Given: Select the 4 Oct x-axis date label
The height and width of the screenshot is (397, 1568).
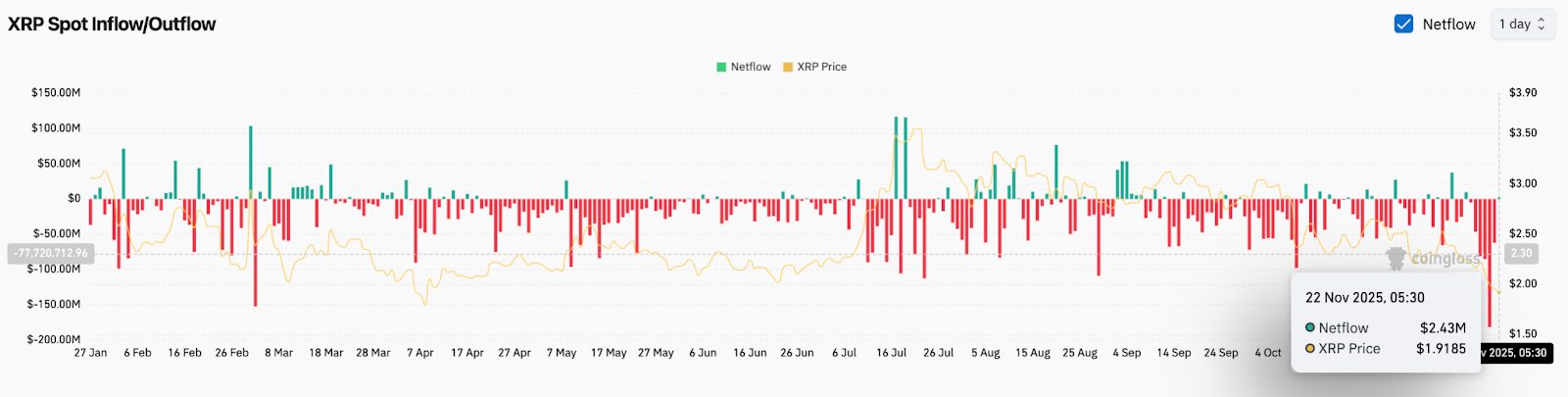Looking at the screenshot, I should [1267, 353].
